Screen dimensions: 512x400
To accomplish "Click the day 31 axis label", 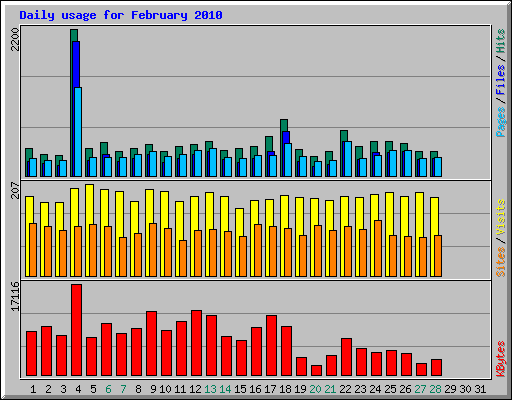I will (x=480, y=389).
